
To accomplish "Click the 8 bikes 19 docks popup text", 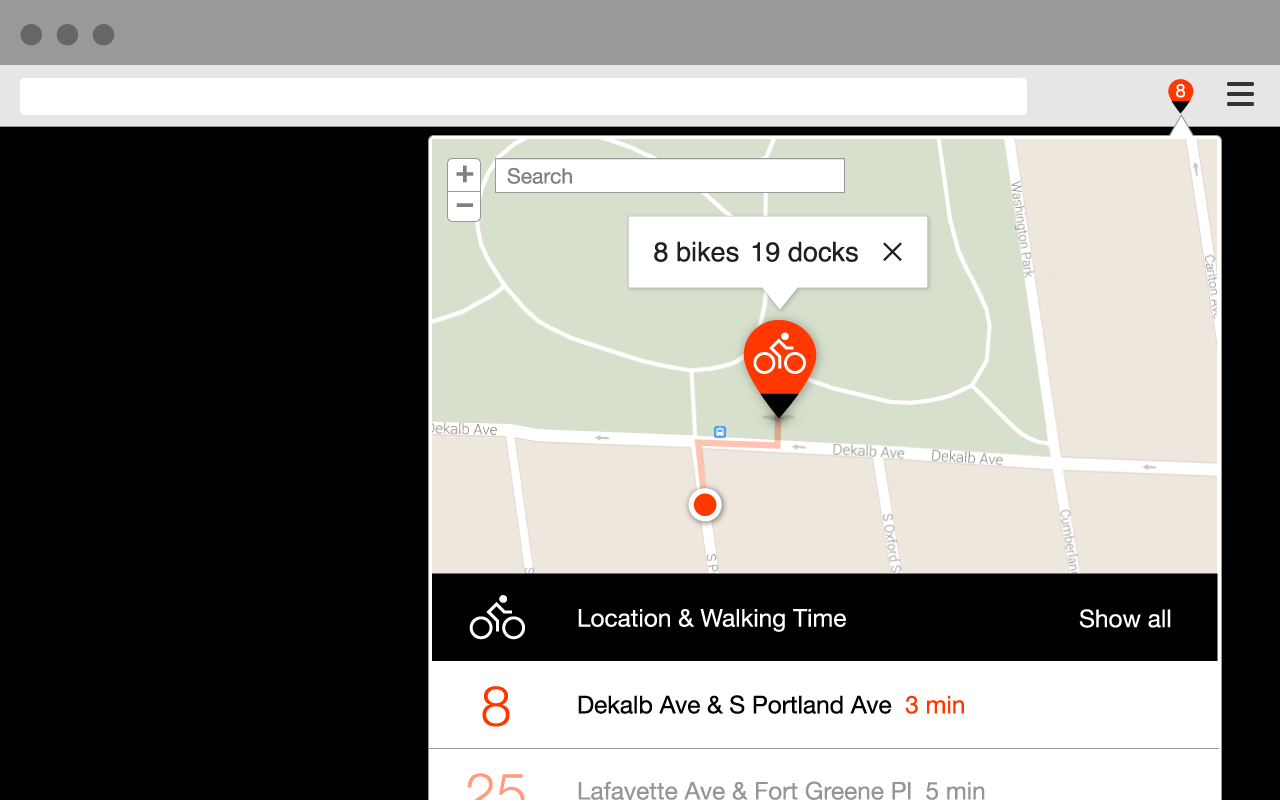I will 755,252.
